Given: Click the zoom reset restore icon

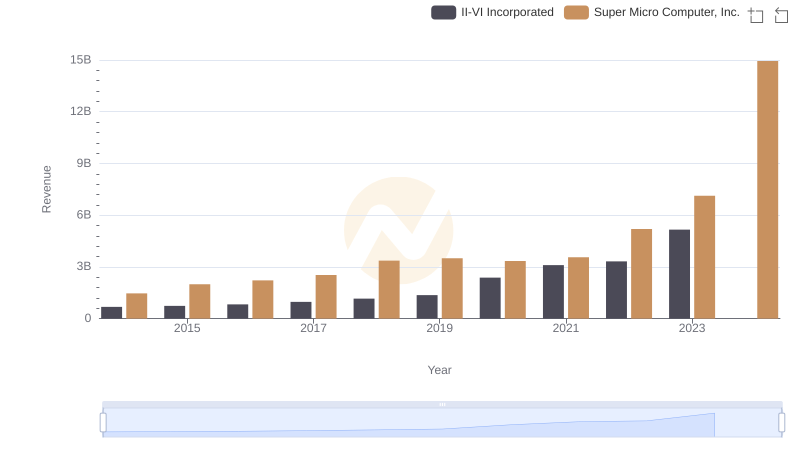Looking at the screenshot, I should pos(781,15).
